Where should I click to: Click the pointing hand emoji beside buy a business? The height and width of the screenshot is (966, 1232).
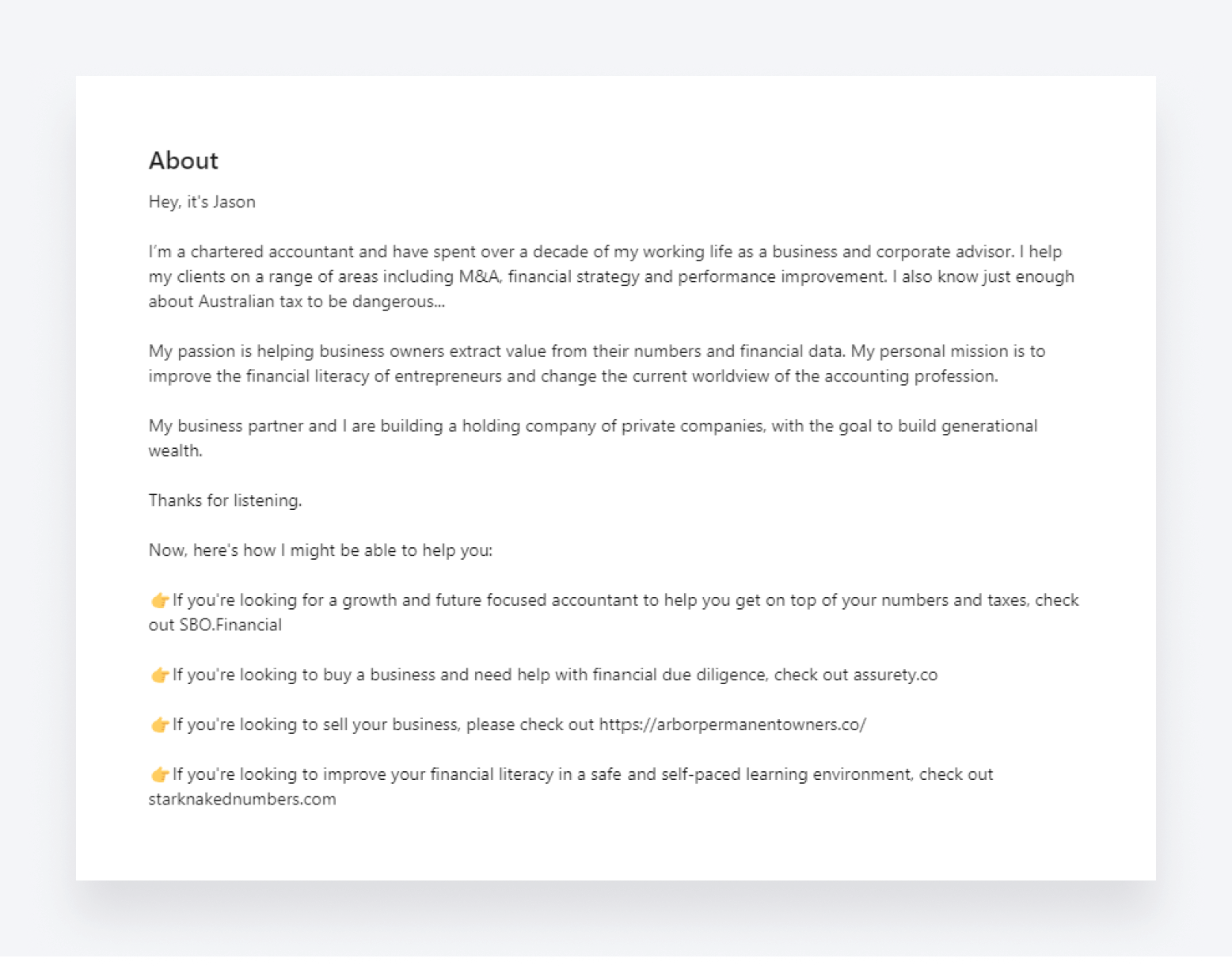pyautogui.click(x=160, y=675)
